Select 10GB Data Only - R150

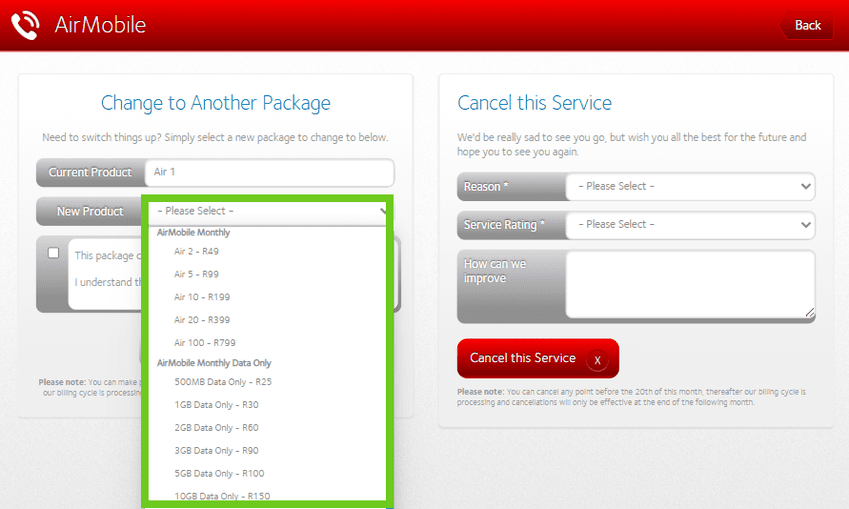pos(221,496)
